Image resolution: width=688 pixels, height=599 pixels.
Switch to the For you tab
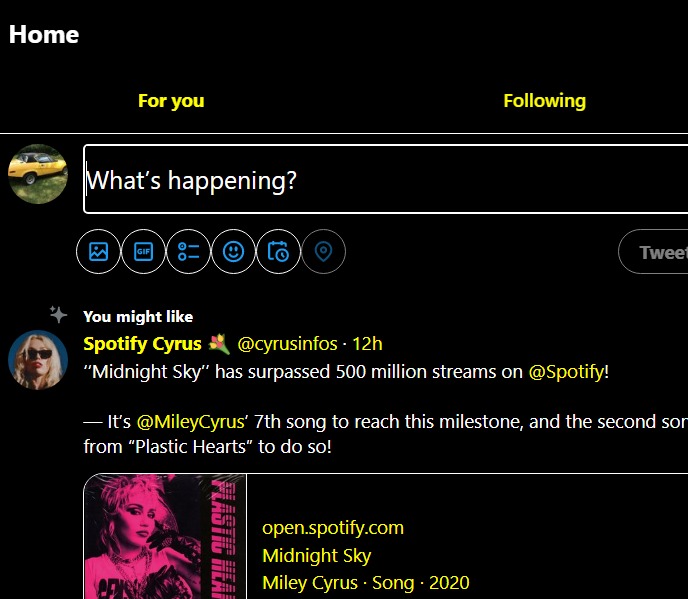(171, 100)
